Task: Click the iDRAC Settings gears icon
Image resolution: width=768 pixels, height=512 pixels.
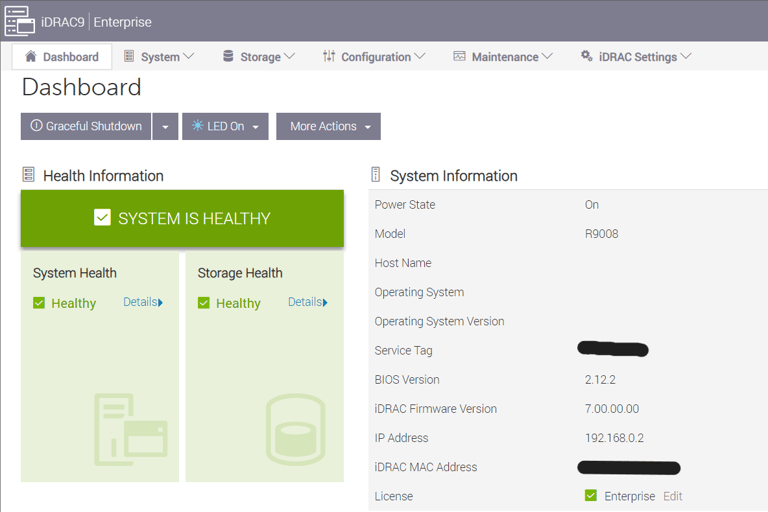Action: [x=586, y=56]
